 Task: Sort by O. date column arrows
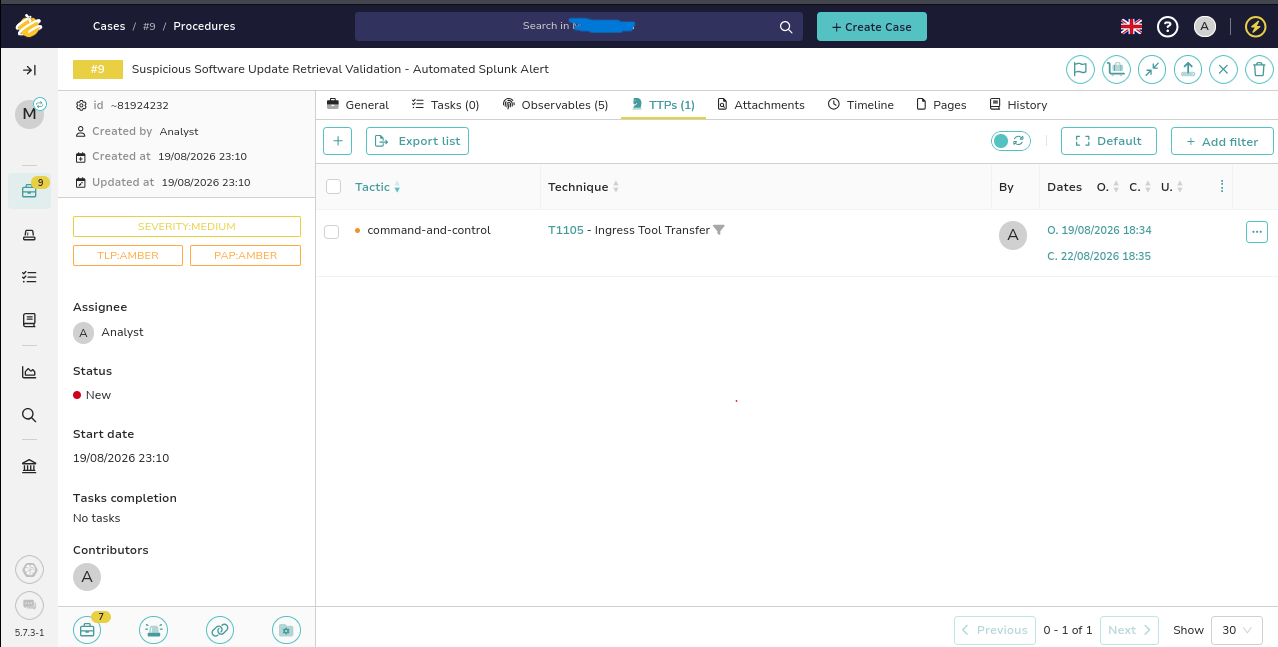click(x=1117, y=187)
